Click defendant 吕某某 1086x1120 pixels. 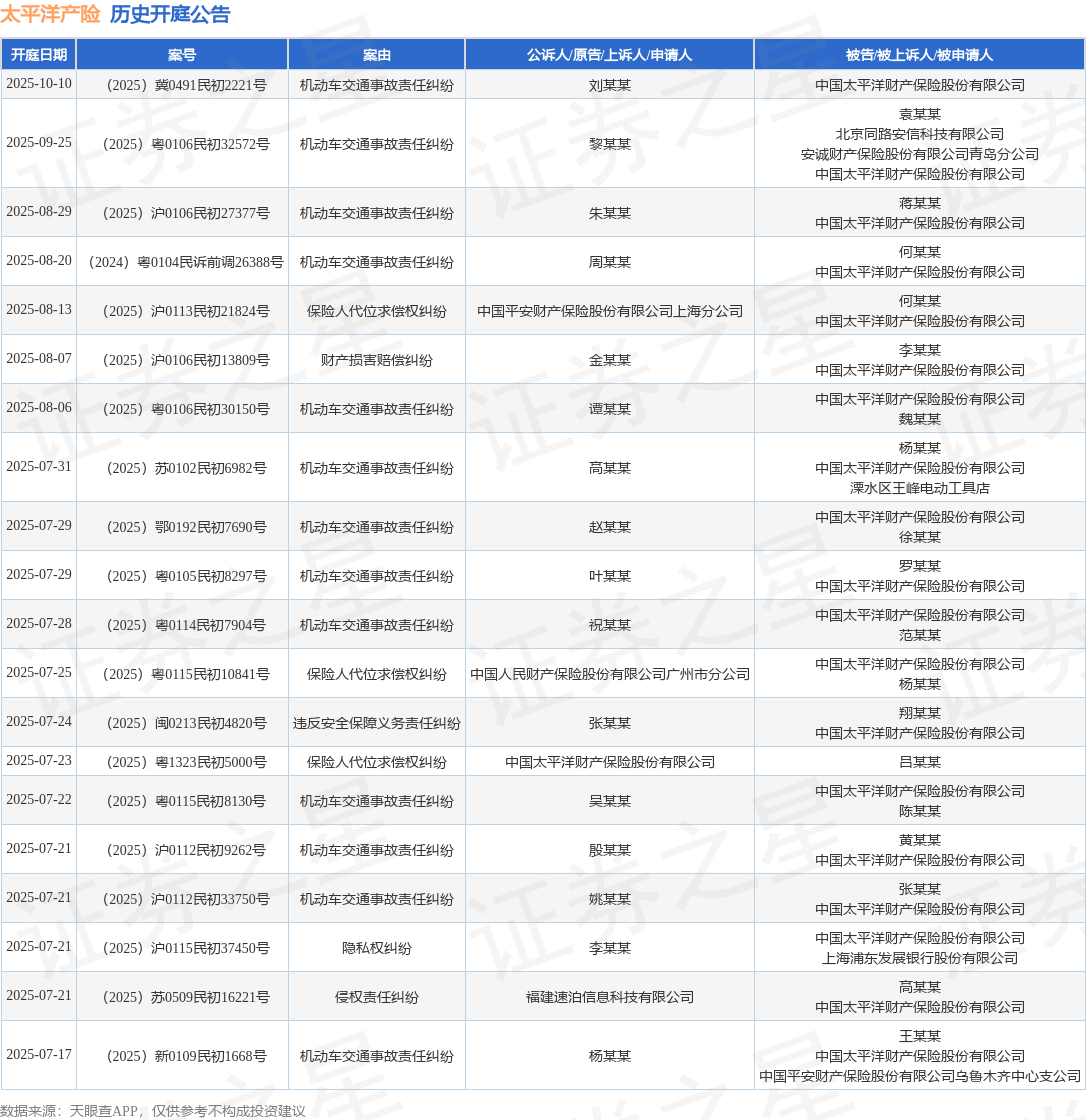coord(920,762)
